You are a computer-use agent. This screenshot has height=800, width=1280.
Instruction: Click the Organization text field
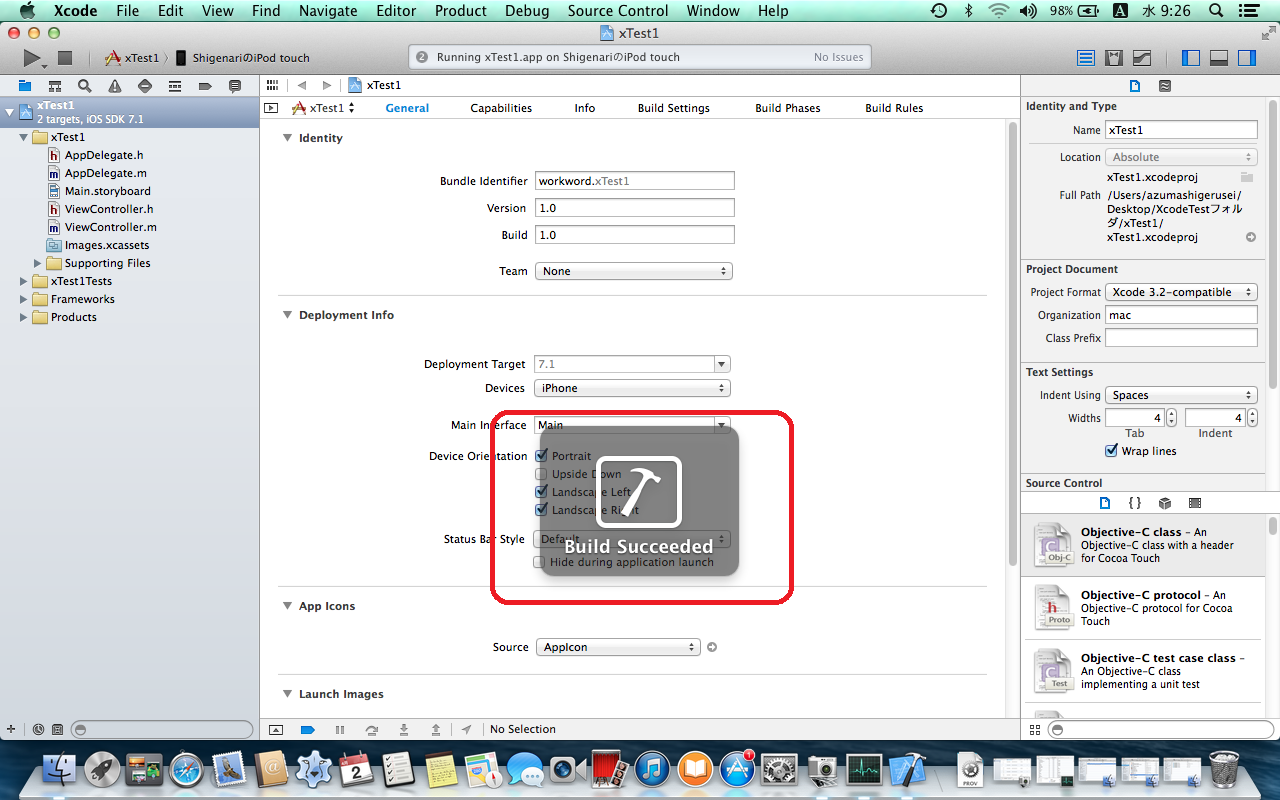click(x=1181, y=315)
